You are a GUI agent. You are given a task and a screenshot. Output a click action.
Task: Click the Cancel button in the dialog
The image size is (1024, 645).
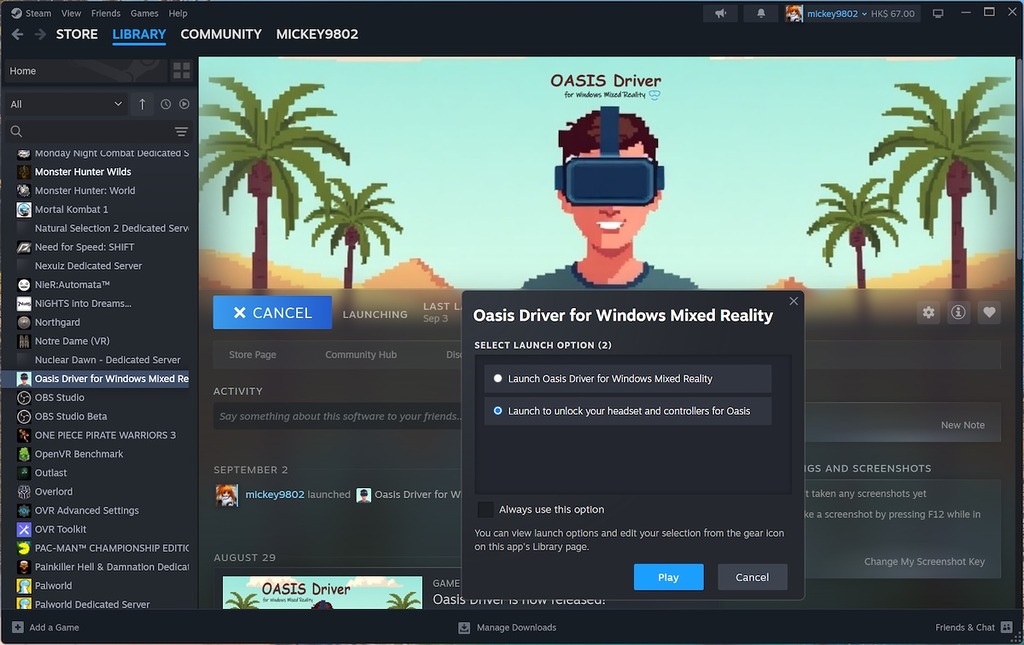pyautogui.click(x=752, y=577)
